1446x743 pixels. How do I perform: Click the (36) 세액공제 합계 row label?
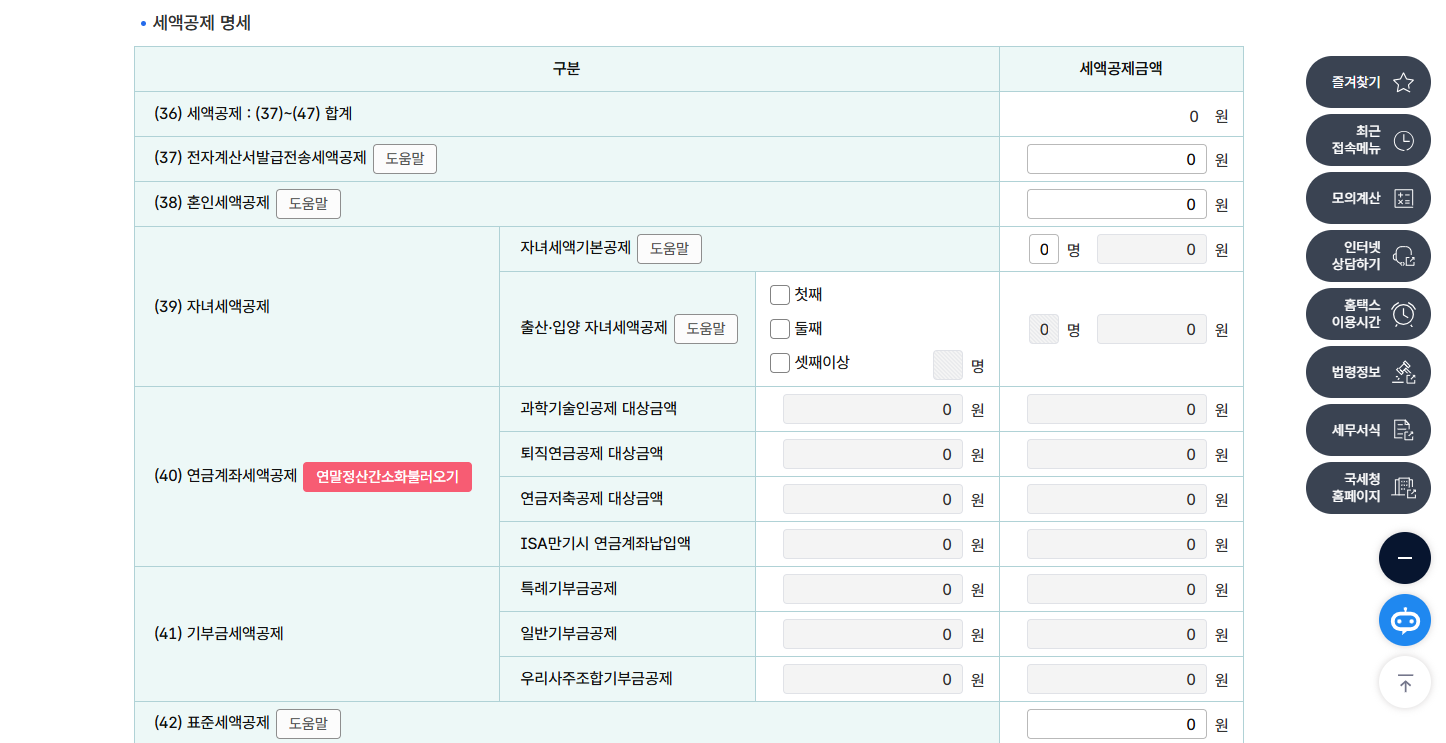253,114
